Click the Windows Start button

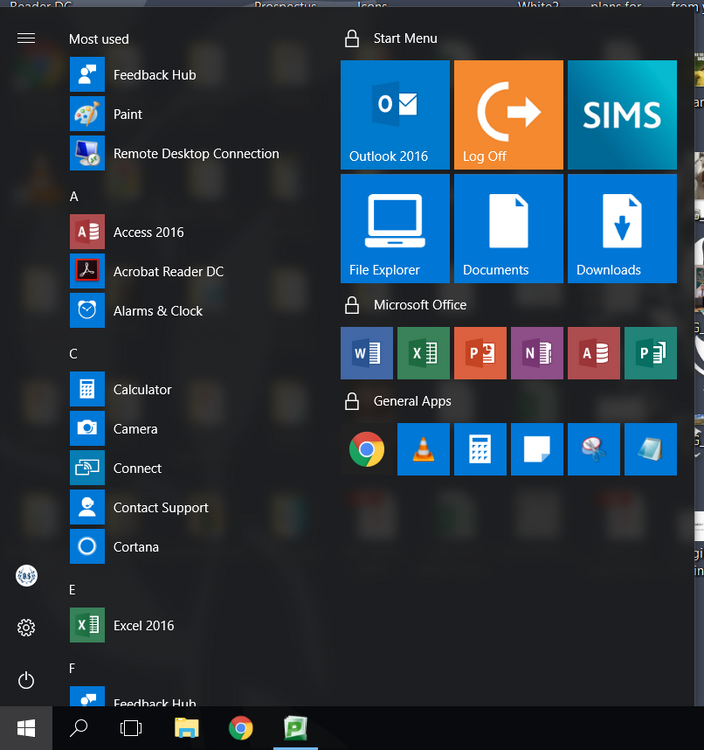(26, 728)
